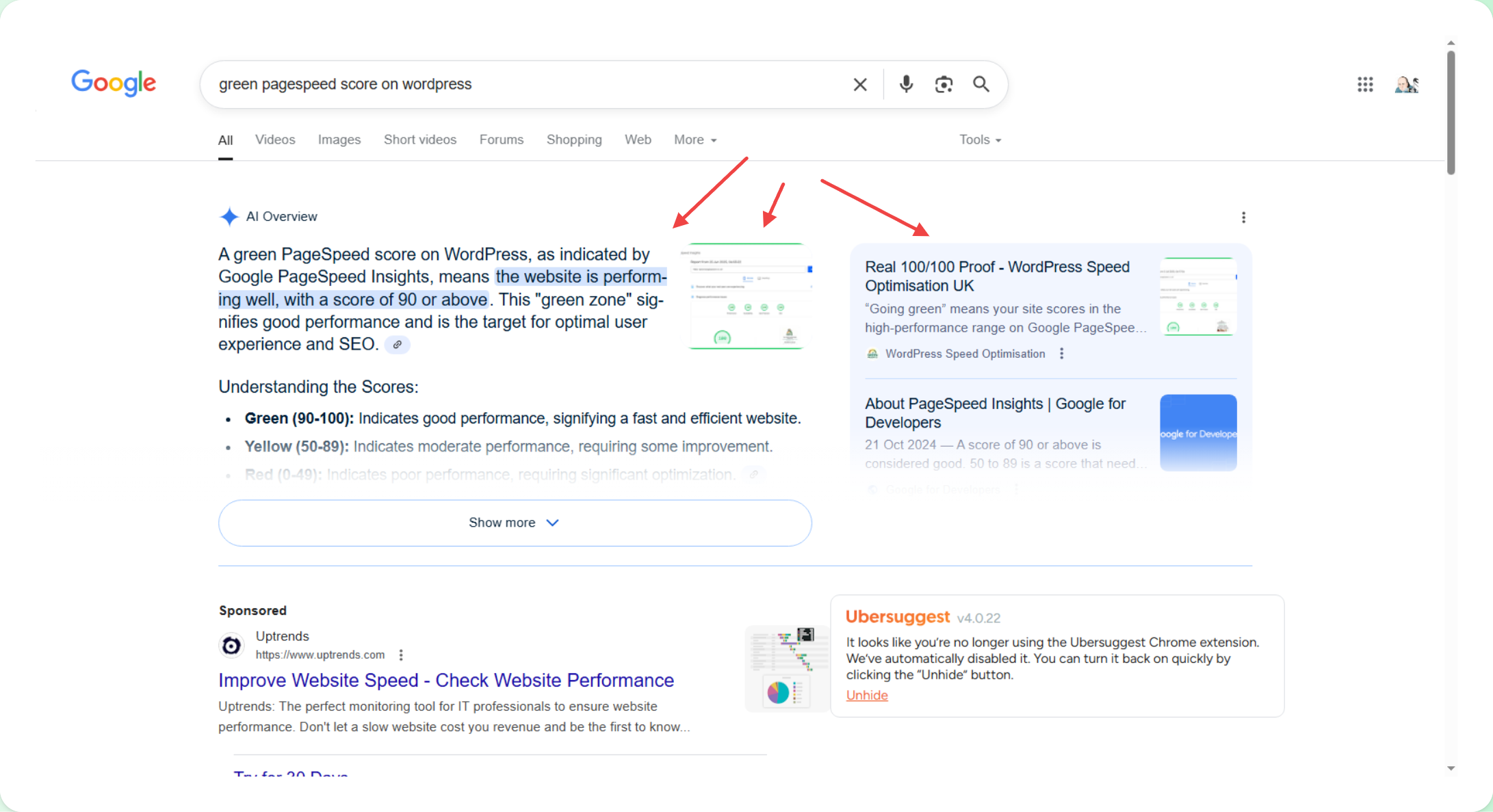Click the AI Overview sparkle icon
The height and width of the screenshot is (812, 1493).
[229, 217]
